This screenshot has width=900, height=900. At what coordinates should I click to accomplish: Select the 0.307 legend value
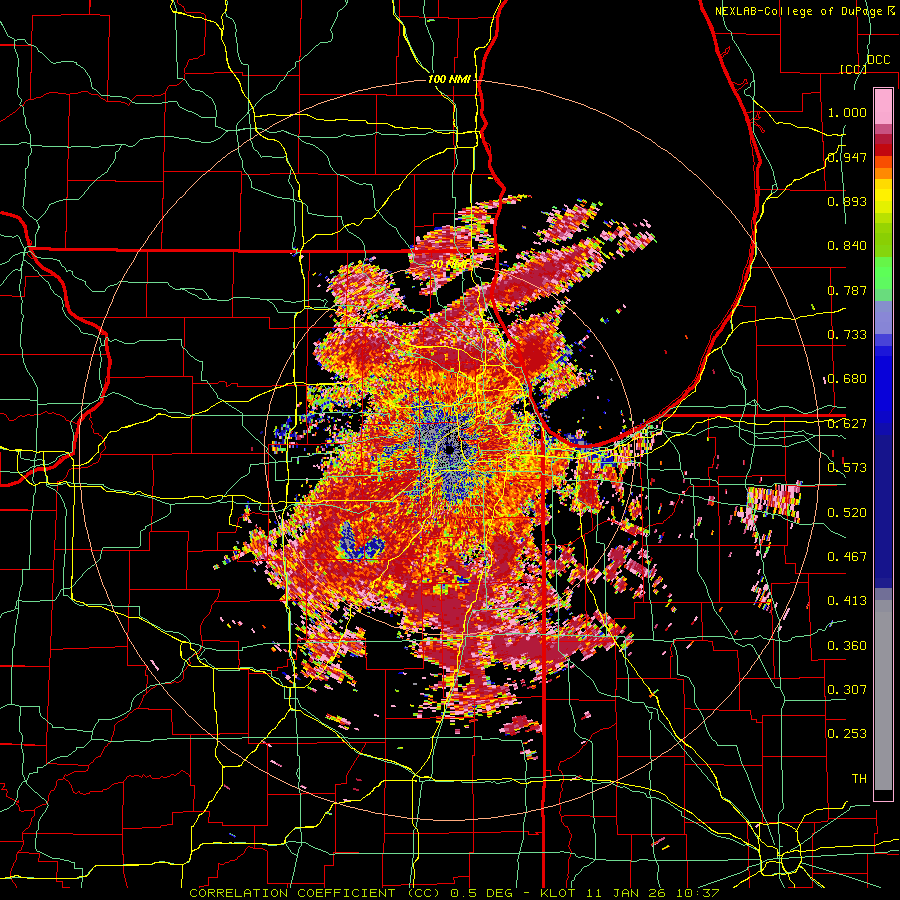point(847,689)
